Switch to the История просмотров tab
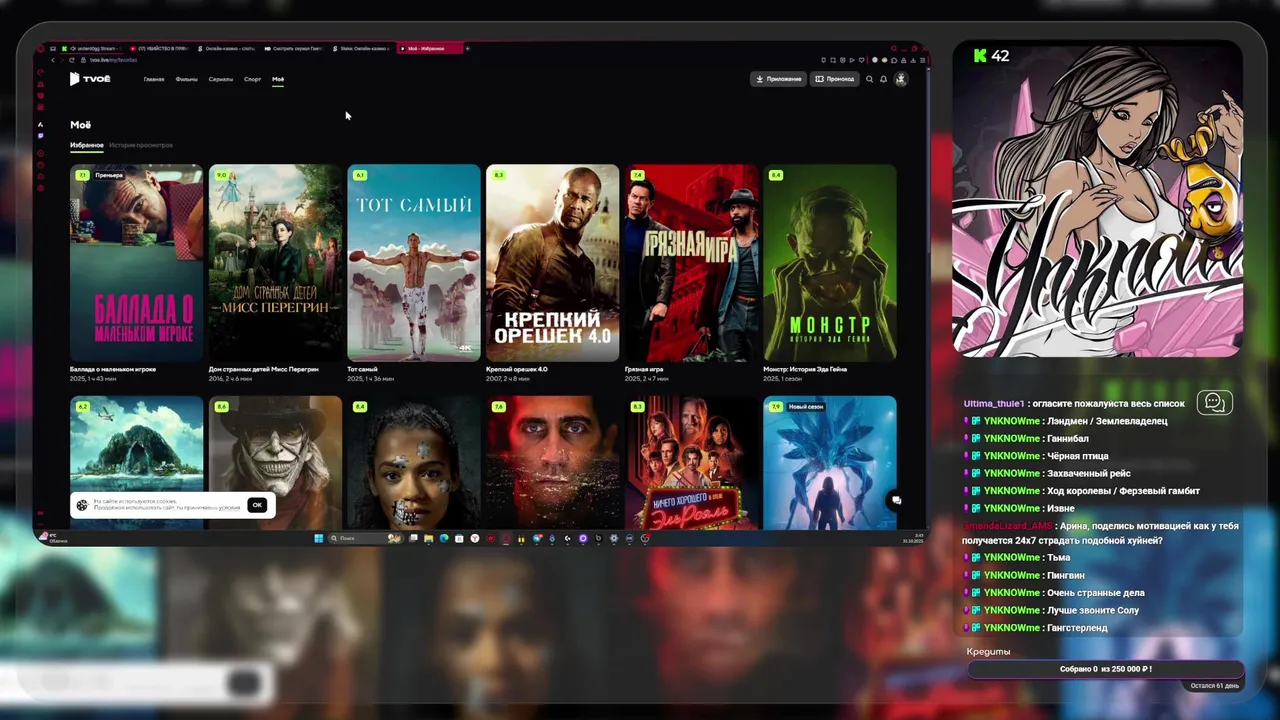 coord(141,145)
